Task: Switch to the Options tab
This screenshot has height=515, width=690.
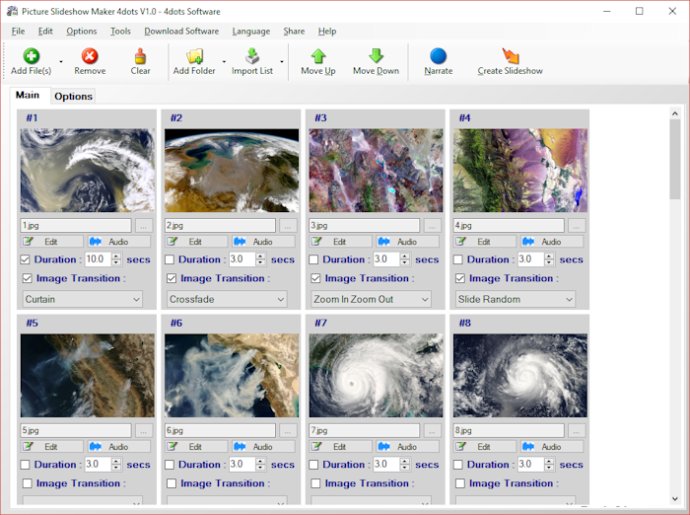Action: click(73, 96)
